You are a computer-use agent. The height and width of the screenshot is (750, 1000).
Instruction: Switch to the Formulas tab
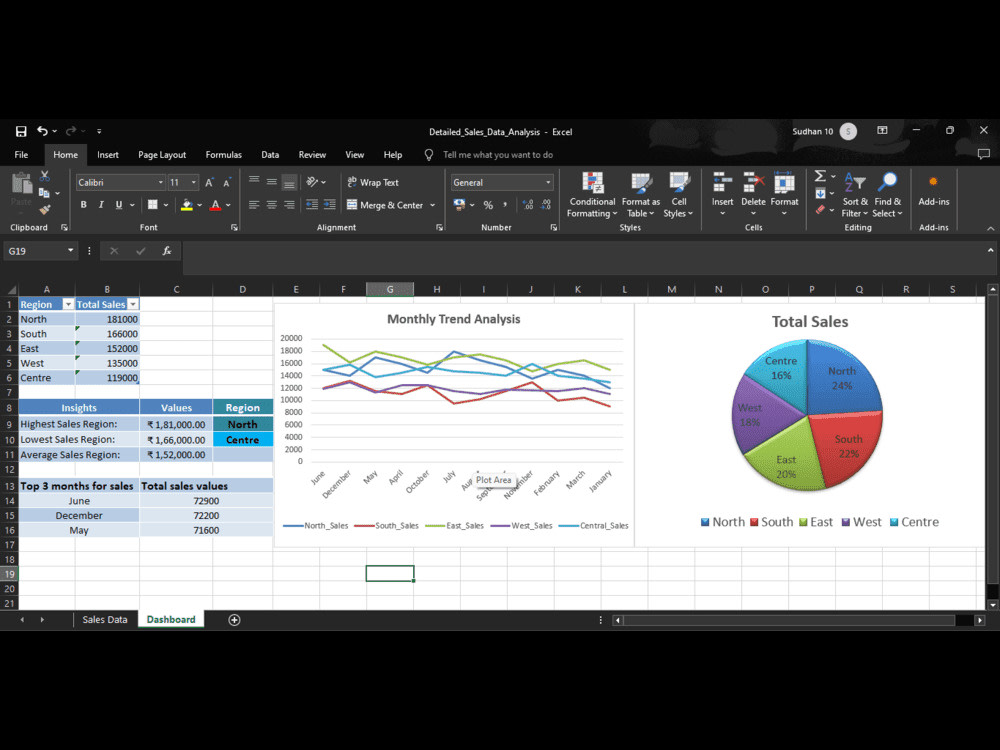click(x=223, y=154)
